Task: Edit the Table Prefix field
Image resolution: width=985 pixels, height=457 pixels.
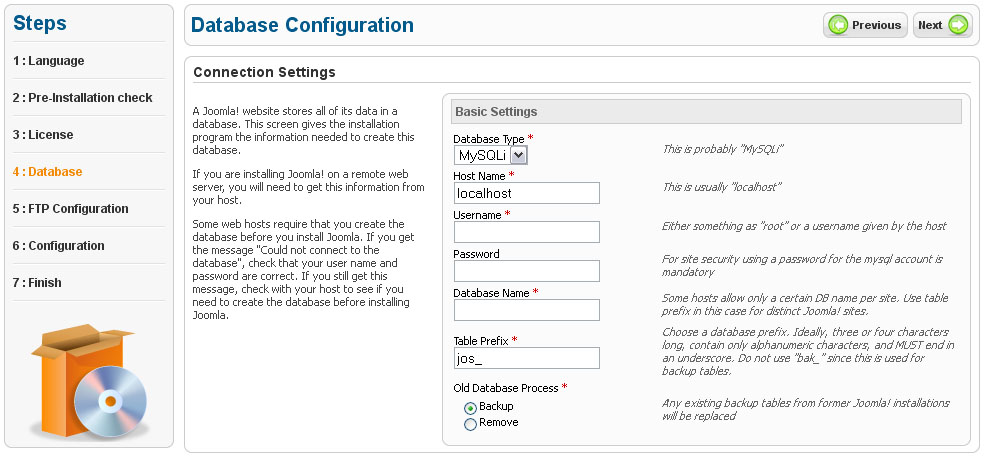Action: (x=526, y=358)
